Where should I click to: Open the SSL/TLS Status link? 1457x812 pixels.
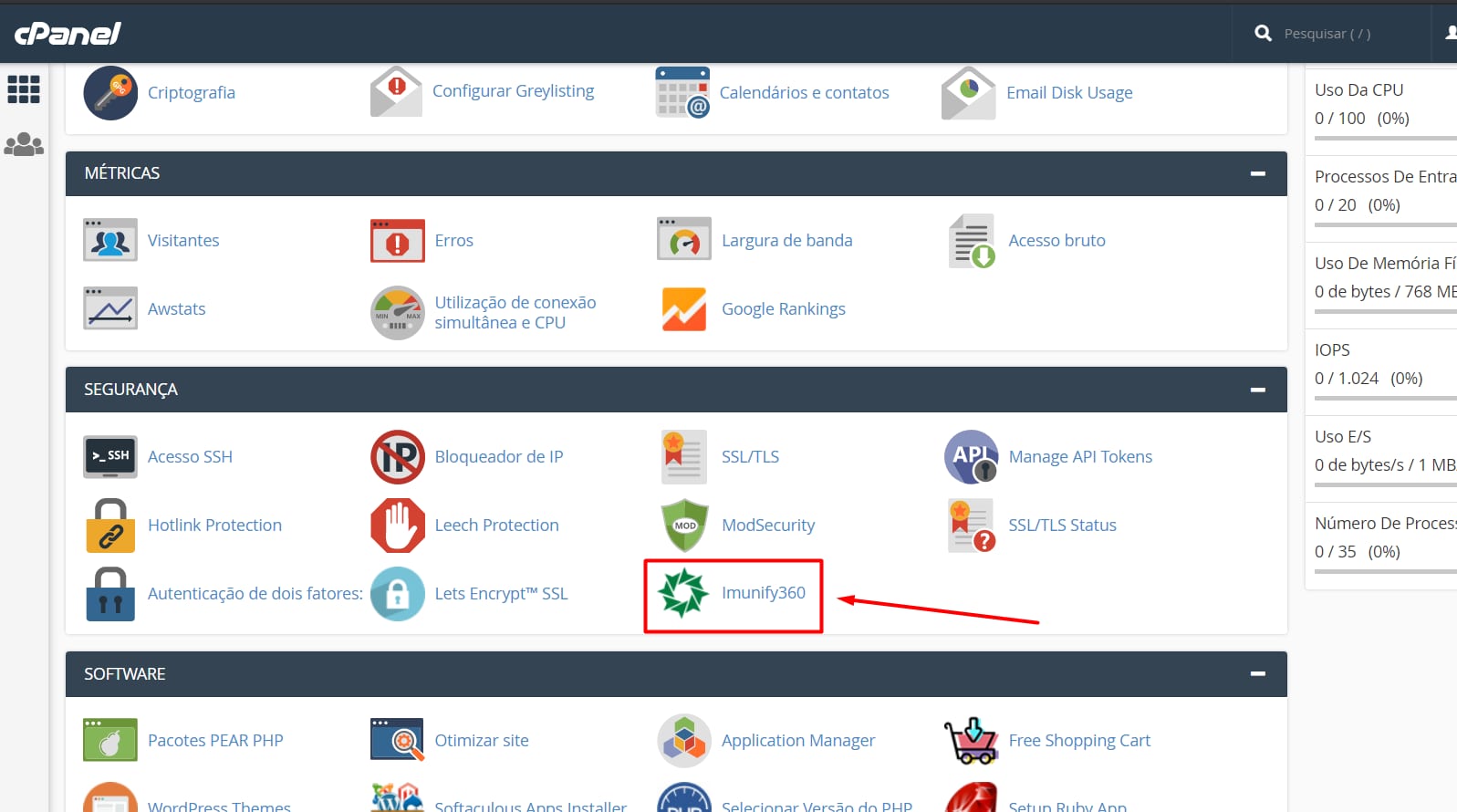[x=1062, y=526]
